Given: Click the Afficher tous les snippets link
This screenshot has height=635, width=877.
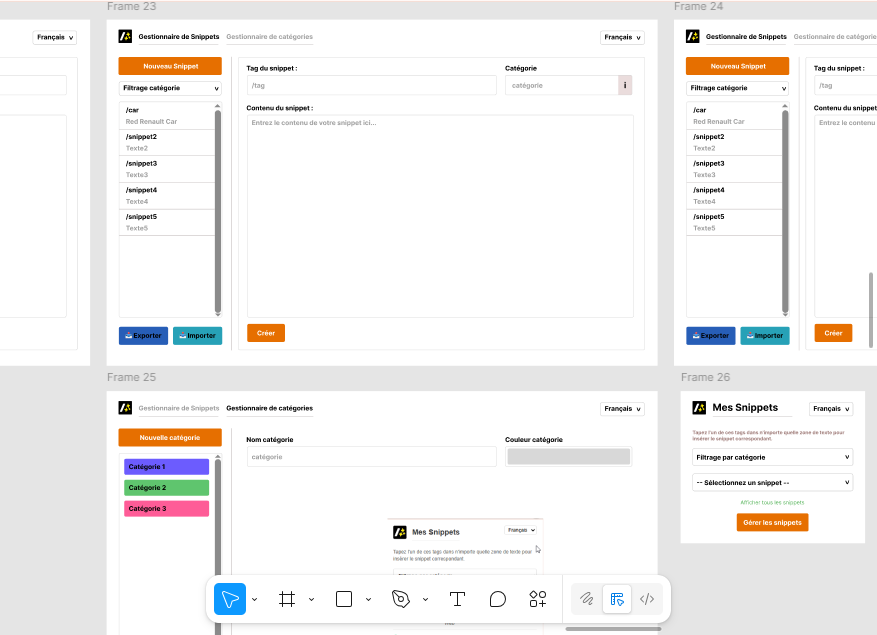Looking at the screenshot, I should tap(772, 502).
